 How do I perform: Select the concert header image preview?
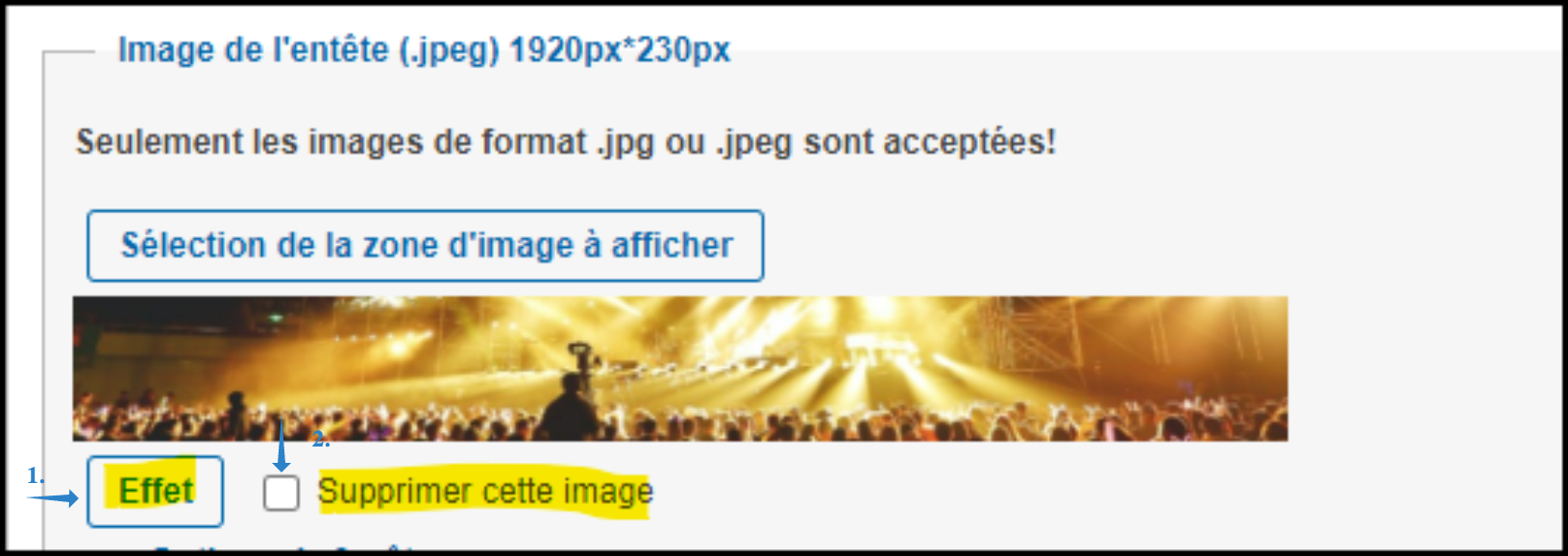pos(680,369)
